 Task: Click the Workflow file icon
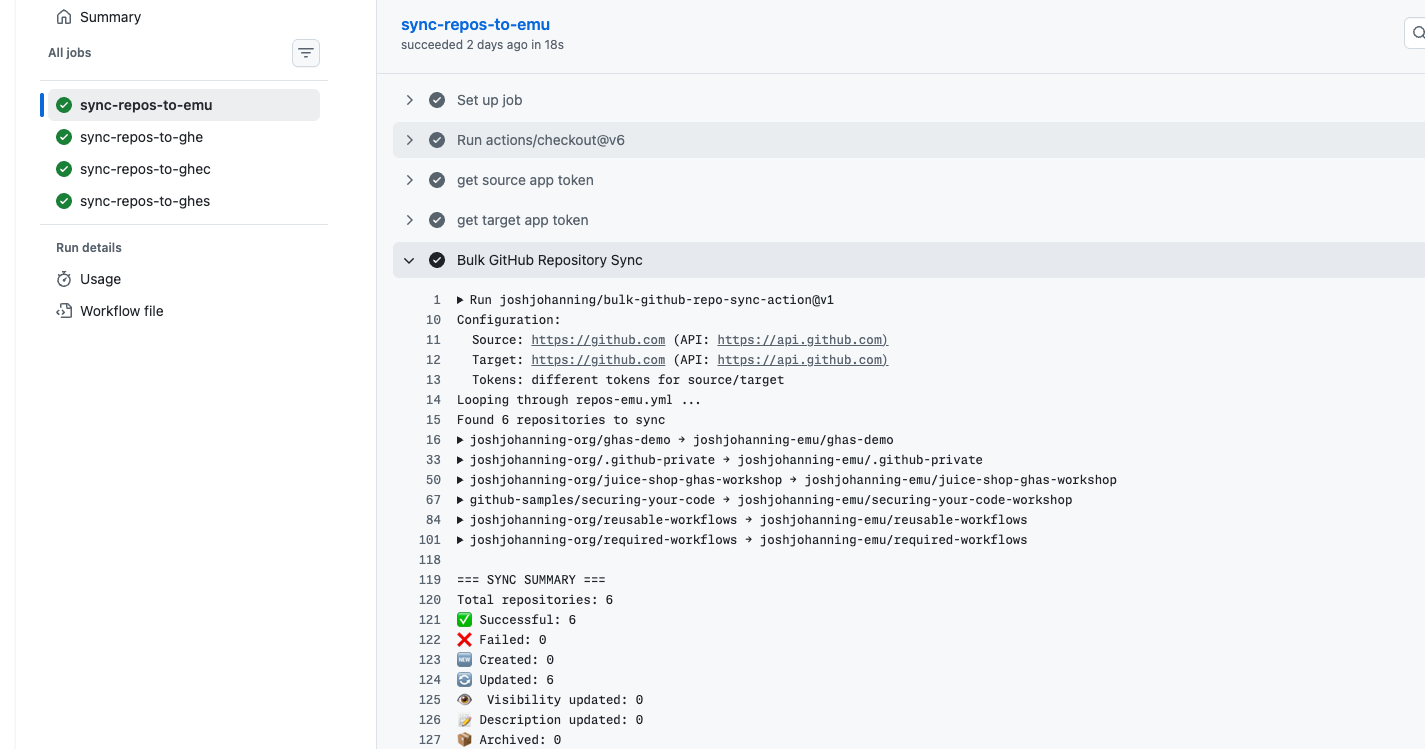[x=62, y=311]
